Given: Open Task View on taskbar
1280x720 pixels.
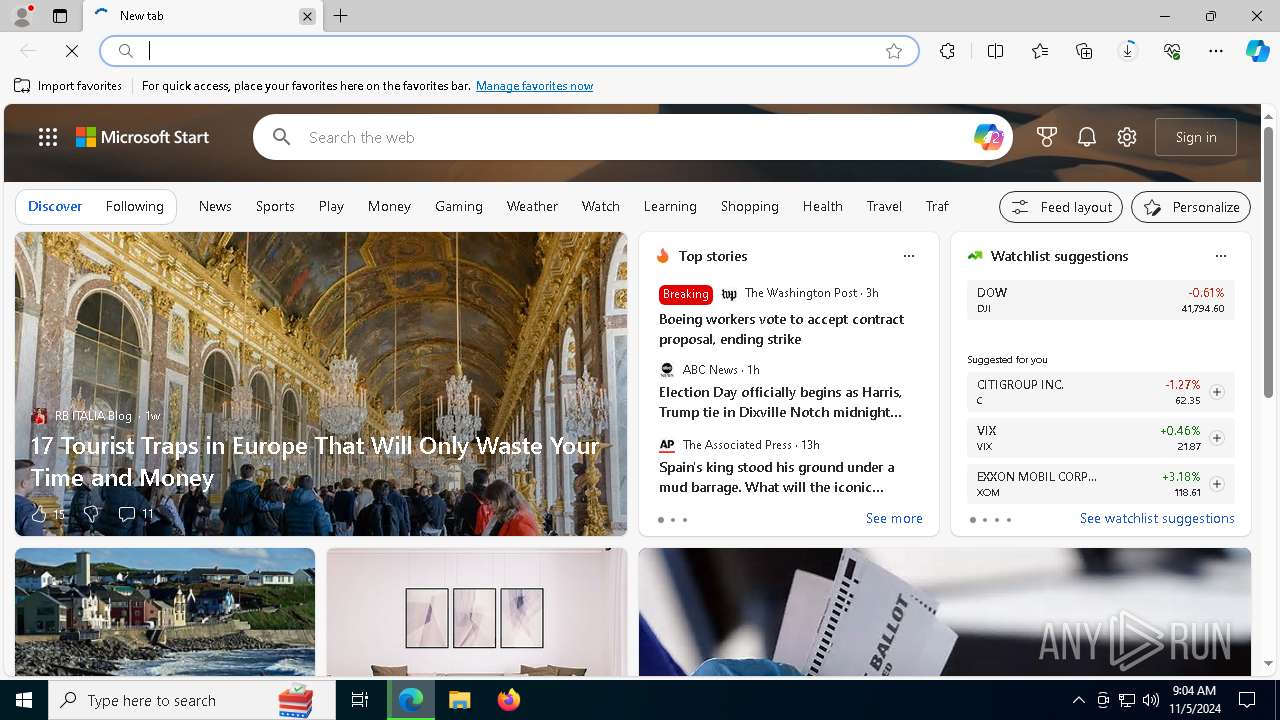Looking at the screenshot, I should [360, 700].
